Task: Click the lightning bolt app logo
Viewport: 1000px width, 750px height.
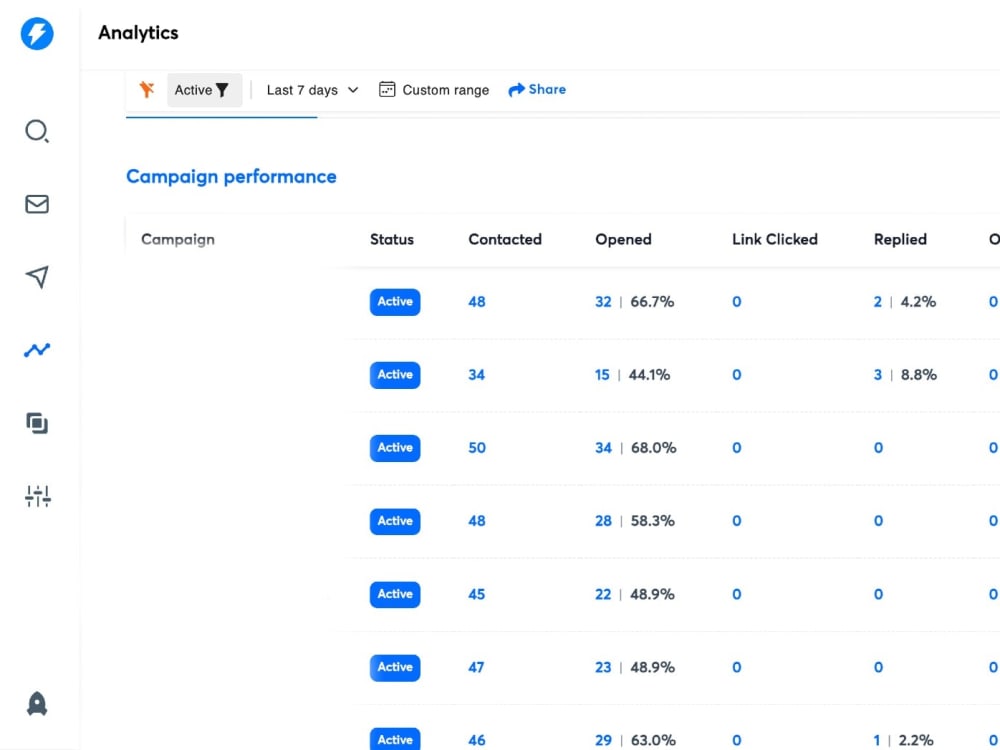Action: tap(37, 33)
